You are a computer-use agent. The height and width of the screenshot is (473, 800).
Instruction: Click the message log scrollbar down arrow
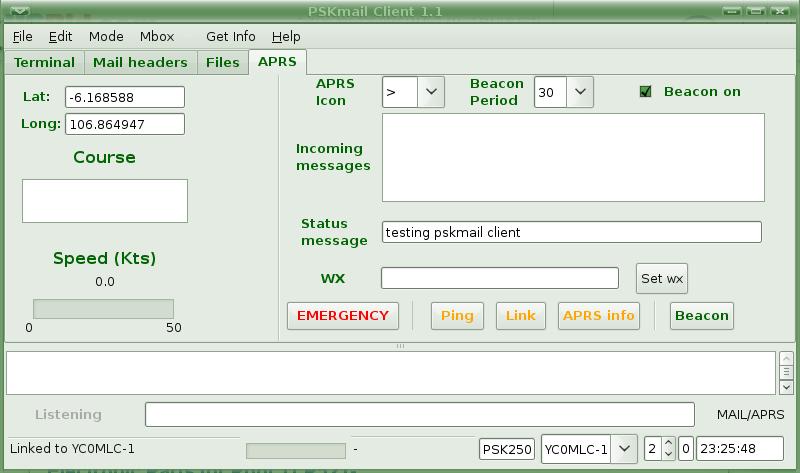point(786,387)
